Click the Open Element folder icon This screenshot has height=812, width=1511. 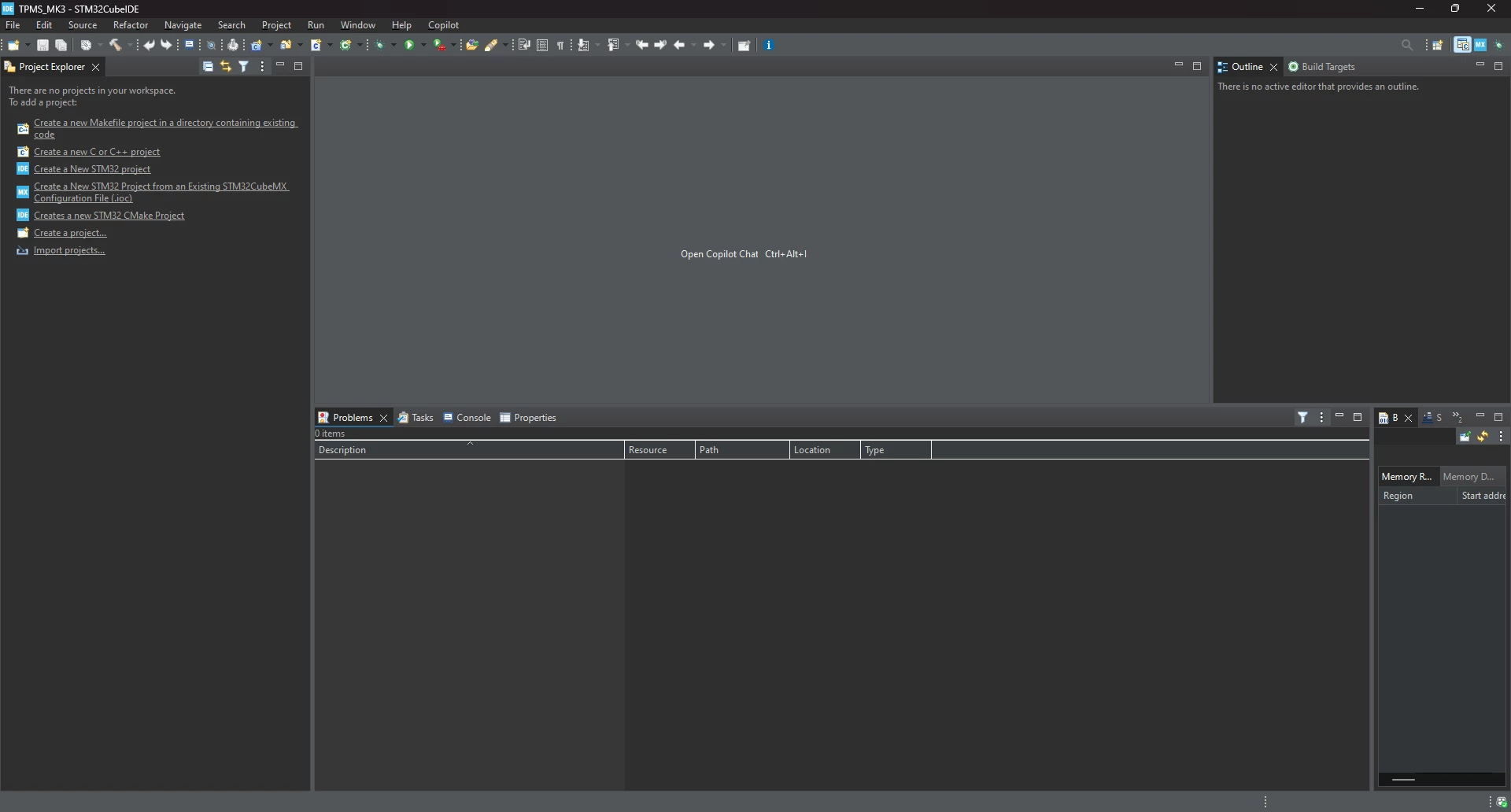click(x=472, y=45)
